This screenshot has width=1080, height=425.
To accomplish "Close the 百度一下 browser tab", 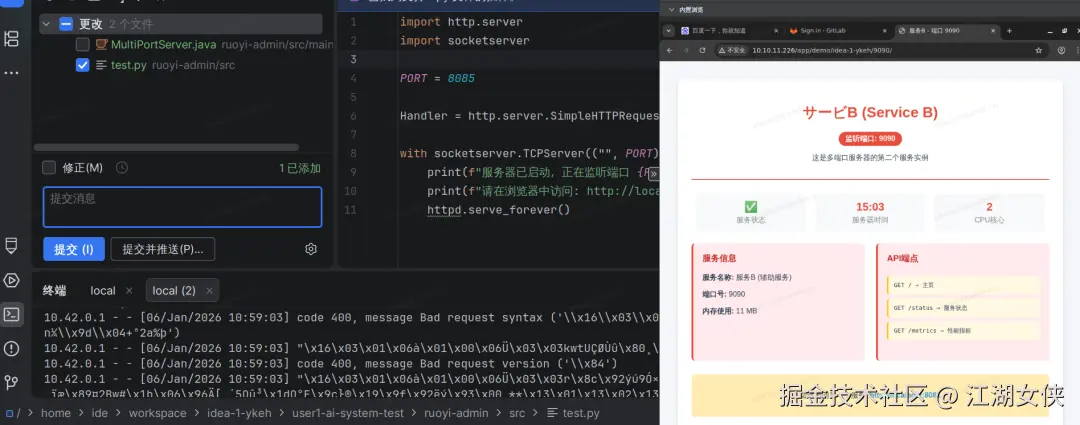I will 776,31.
